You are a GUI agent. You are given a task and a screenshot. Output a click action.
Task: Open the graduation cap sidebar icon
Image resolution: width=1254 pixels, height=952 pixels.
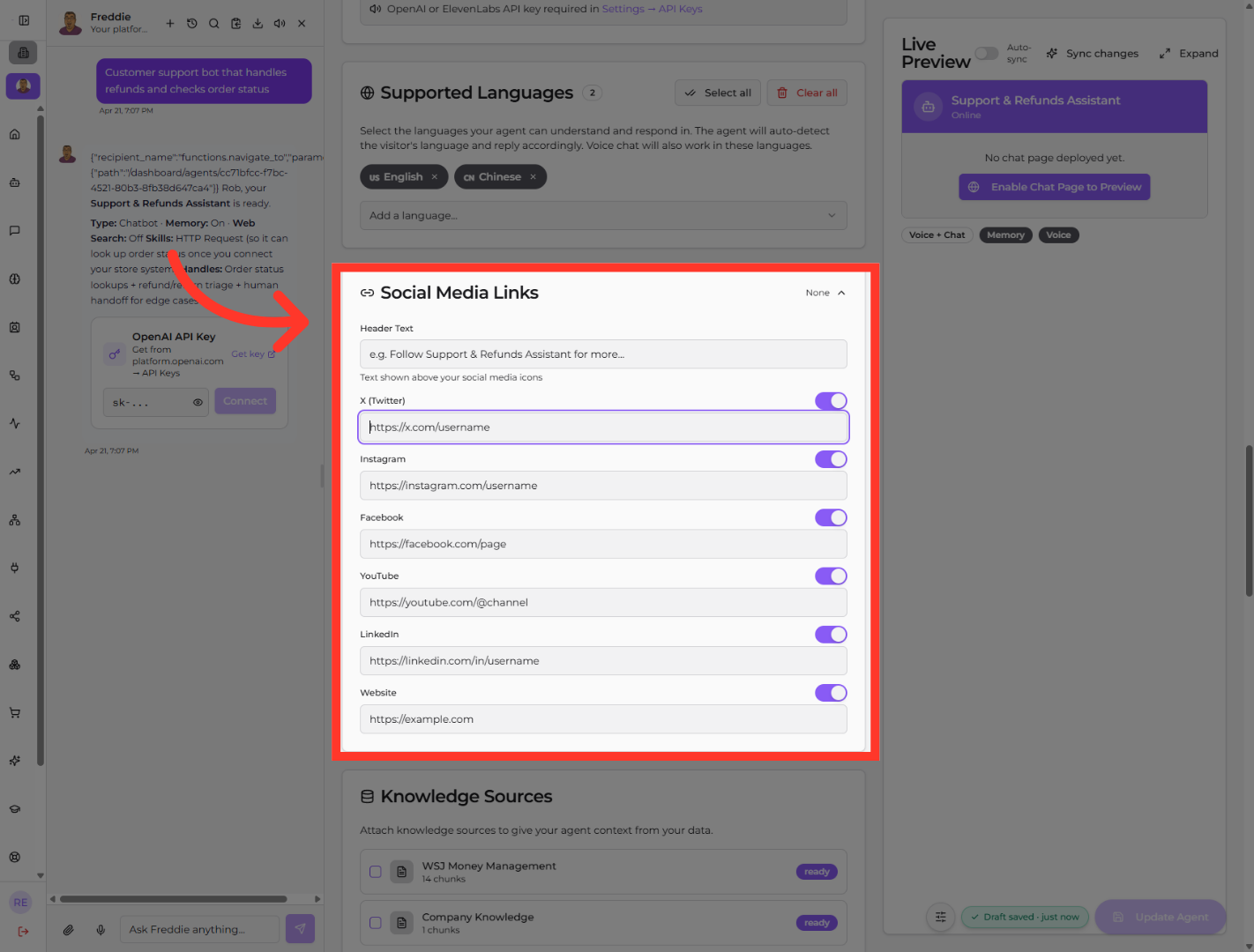pyautogui.click(x=15, y=808)
